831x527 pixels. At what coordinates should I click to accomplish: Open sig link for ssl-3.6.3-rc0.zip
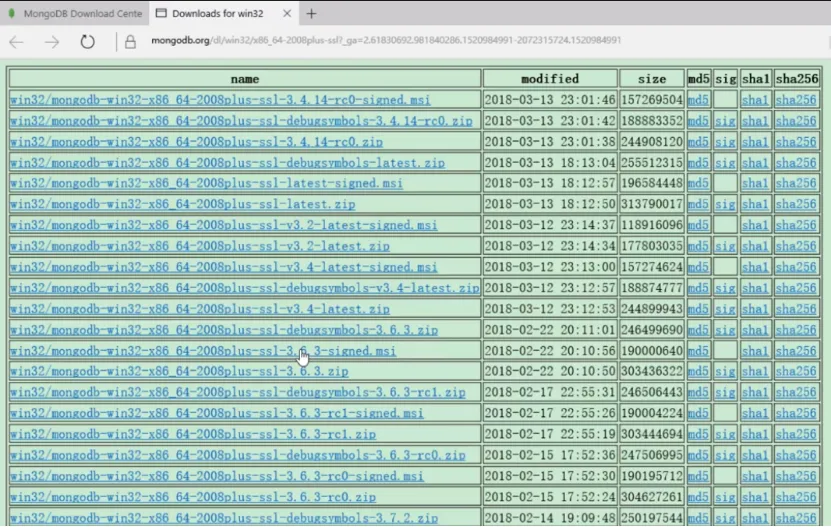coord(725,497)
